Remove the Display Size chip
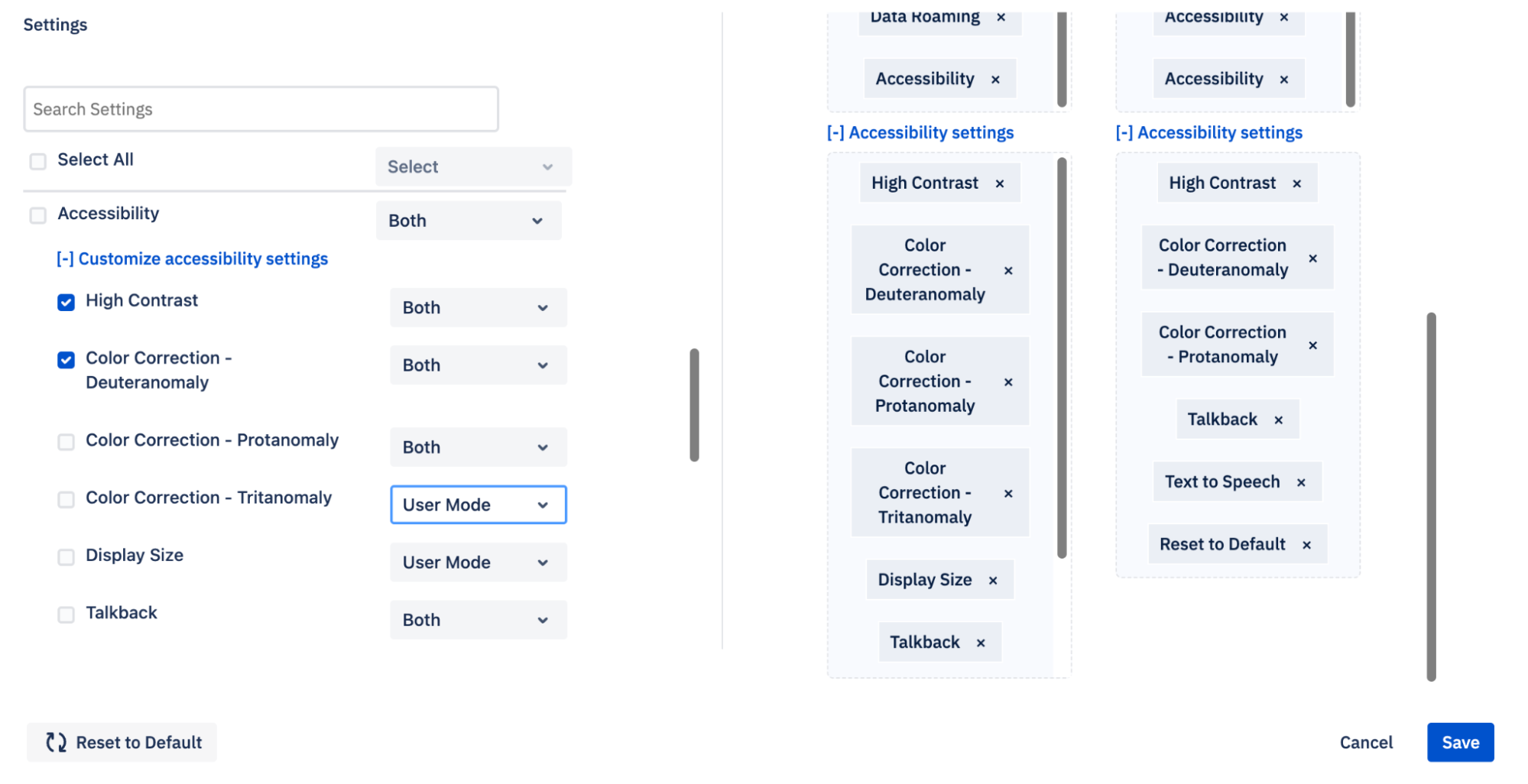Screen dimensions: 1528x784 [x=993, y=579]
